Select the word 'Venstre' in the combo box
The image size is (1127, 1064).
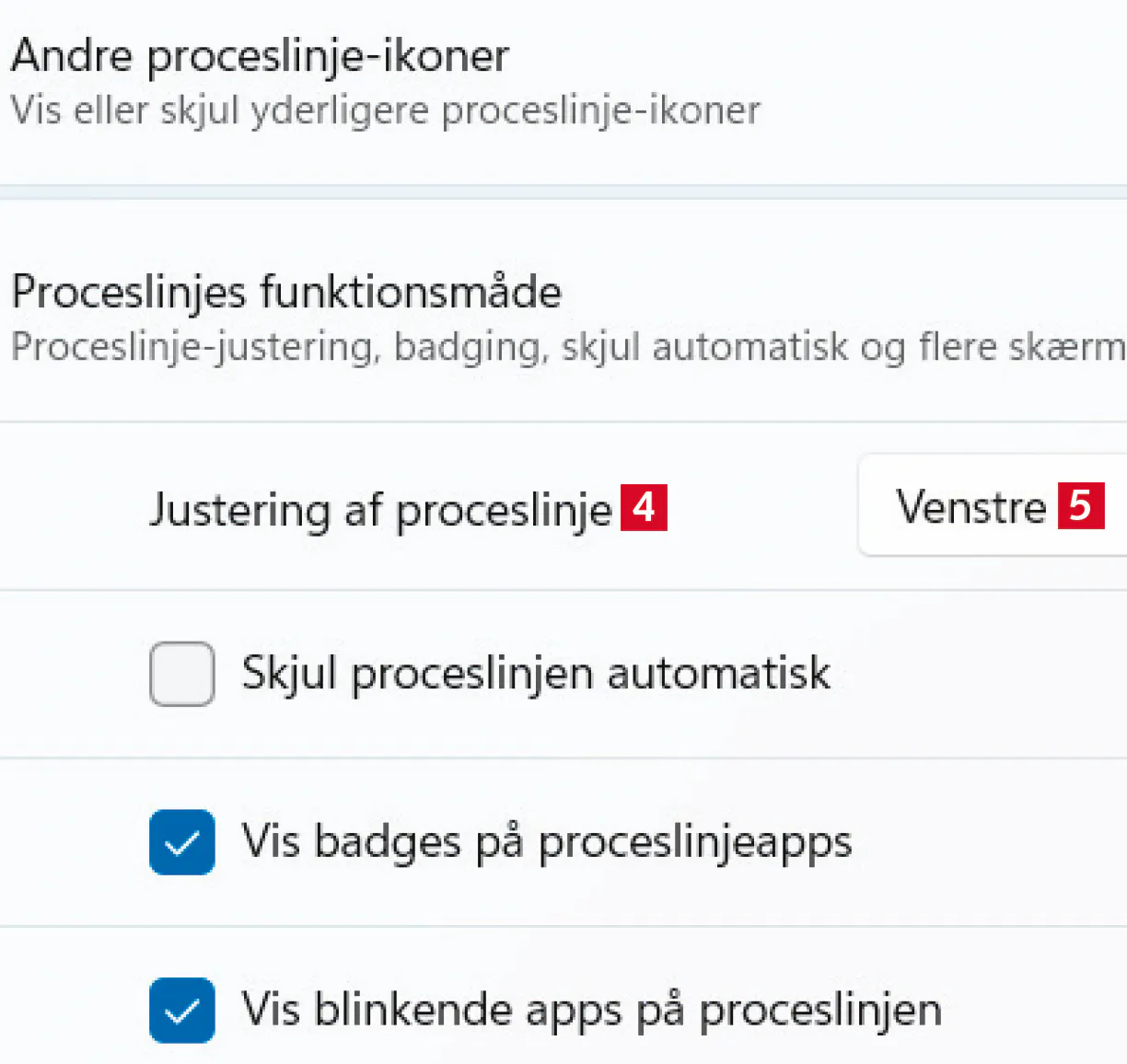pyautogui.click(x=971, y=506)
